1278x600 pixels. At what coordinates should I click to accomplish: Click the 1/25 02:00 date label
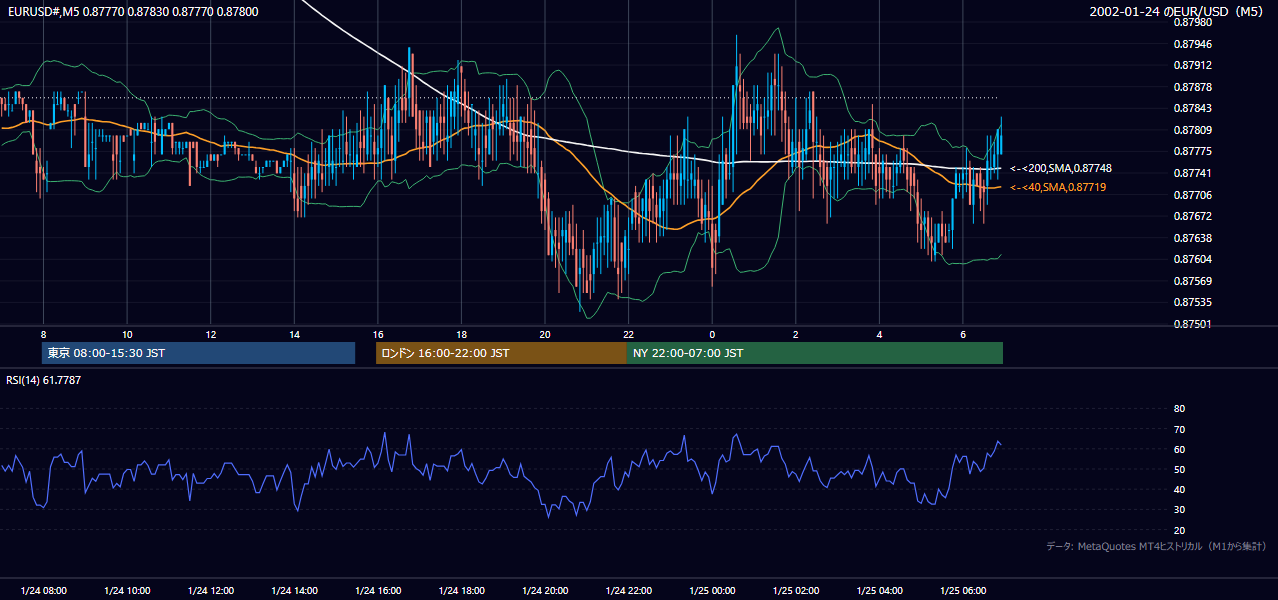coord(796,591)
